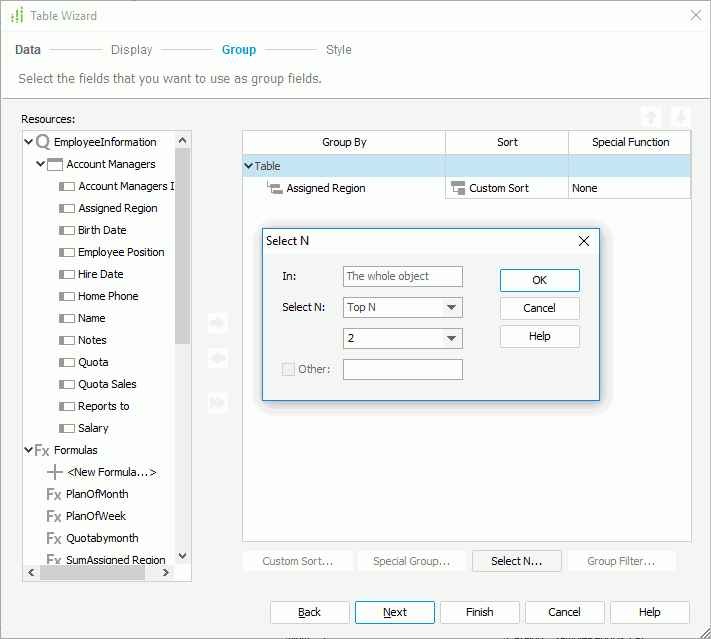
Task: Click the 'The whole object' field
Action: (403, 276)
